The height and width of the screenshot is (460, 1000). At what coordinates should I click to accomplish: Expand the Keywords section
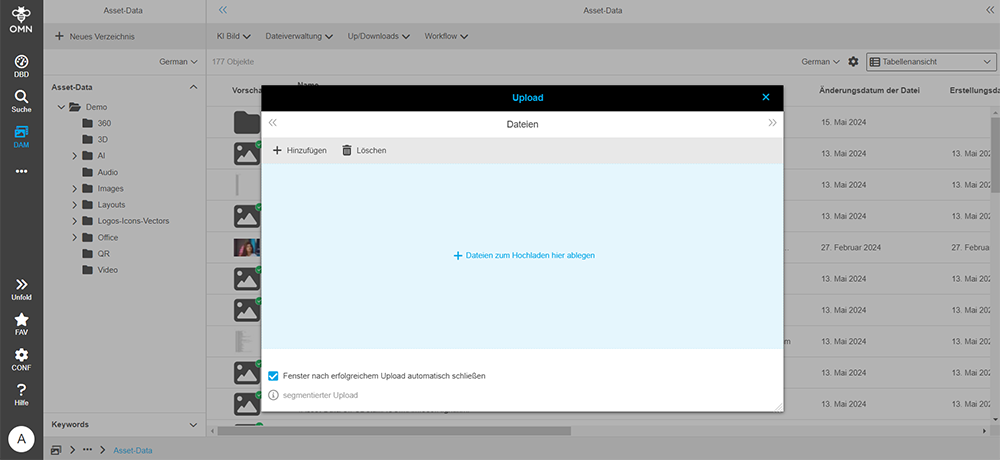(194, 424)
